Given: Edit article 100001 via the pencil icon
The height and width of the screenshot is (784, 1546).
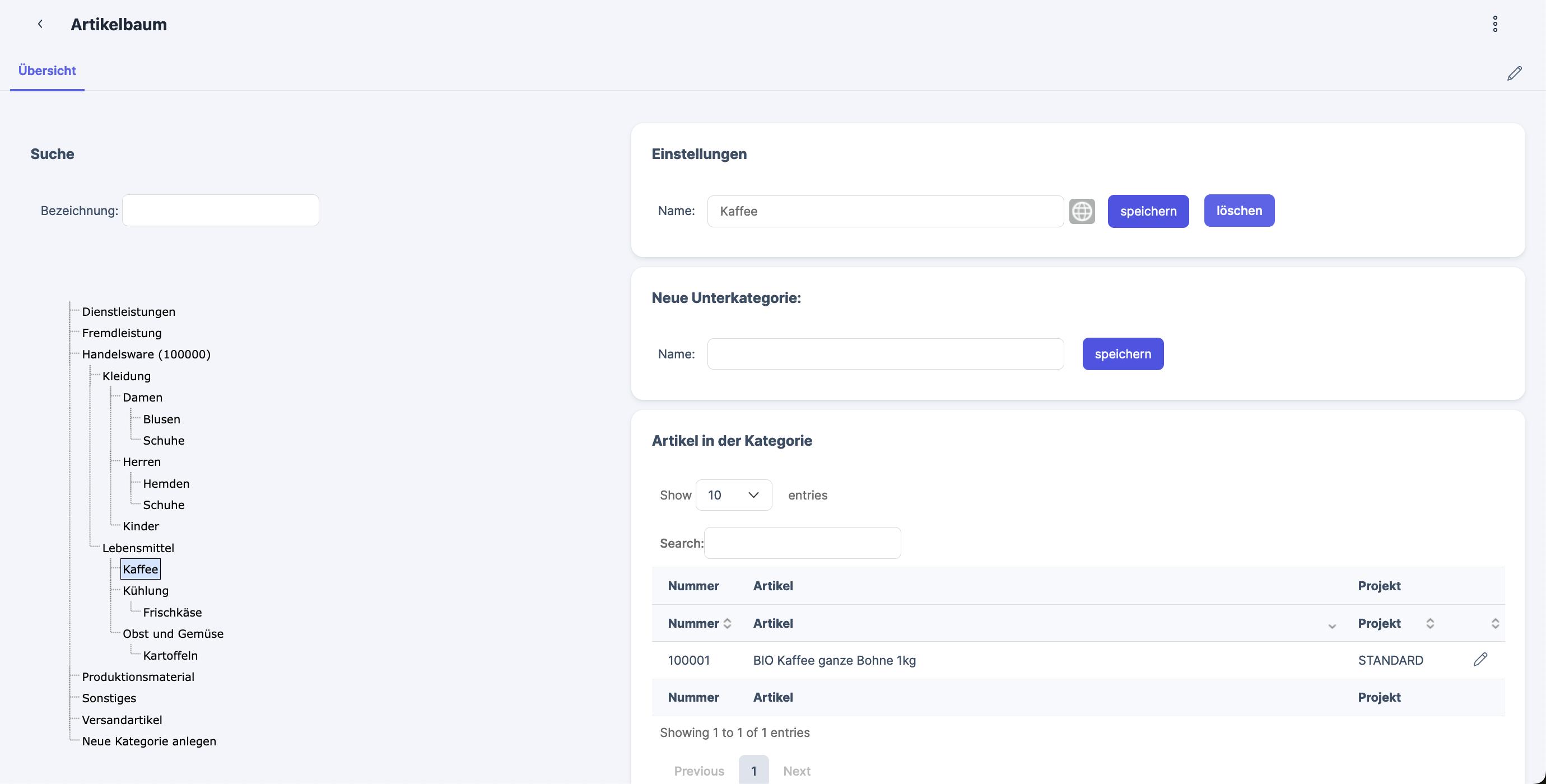Looking at the screenshot, I should tap(1480, 659).
